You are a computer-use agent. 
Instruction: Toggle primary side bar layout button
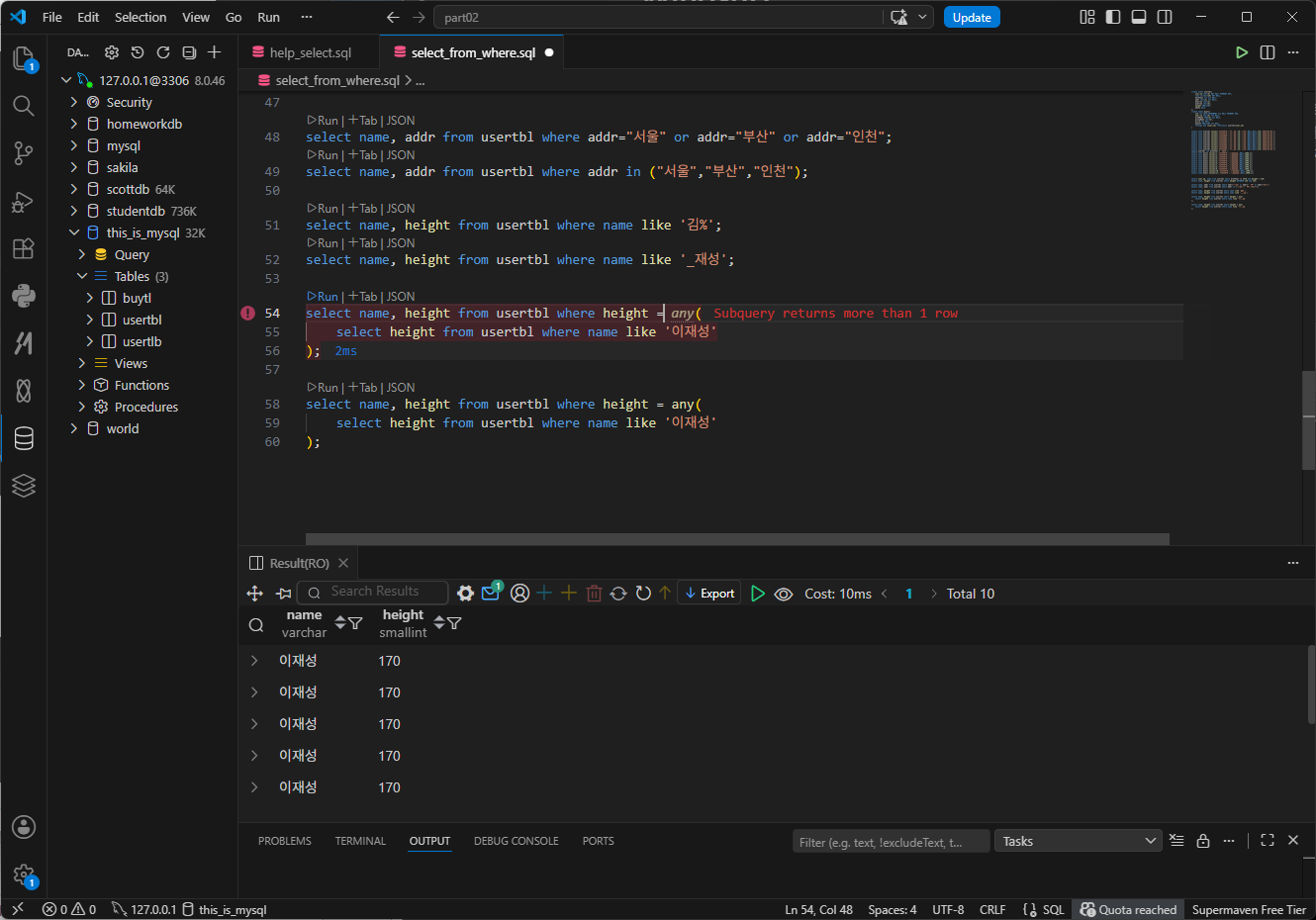point(1113,17)
